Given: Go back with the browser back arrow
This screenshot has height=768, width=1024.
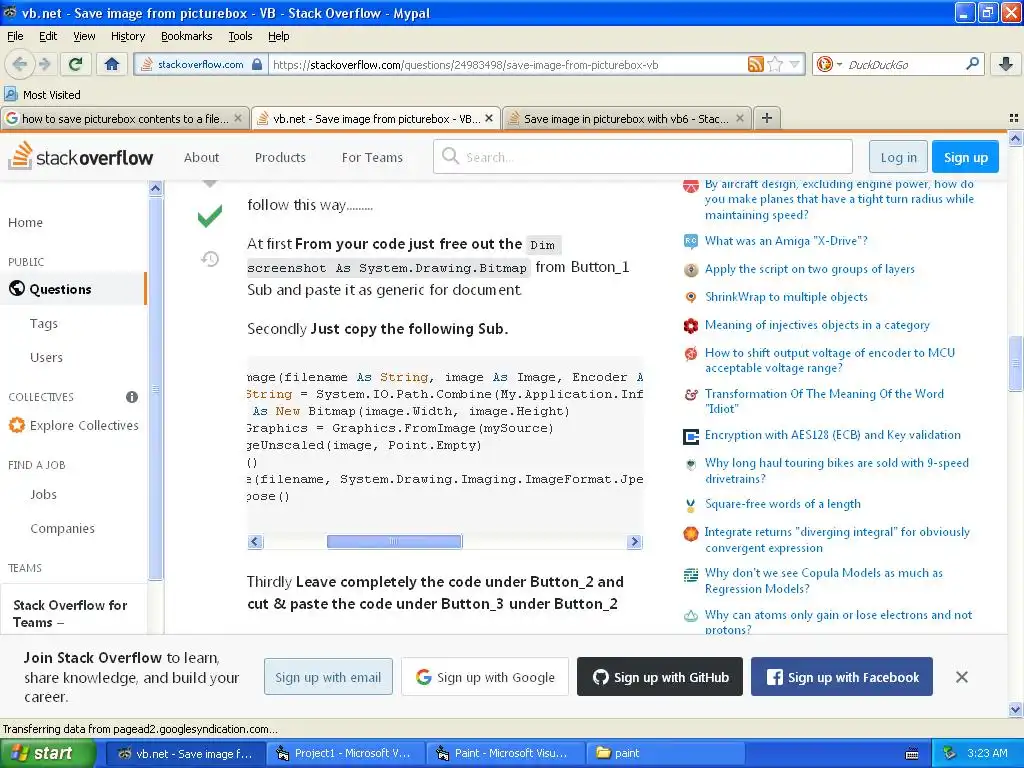Looking at the screenshot, I should [19, 64].
